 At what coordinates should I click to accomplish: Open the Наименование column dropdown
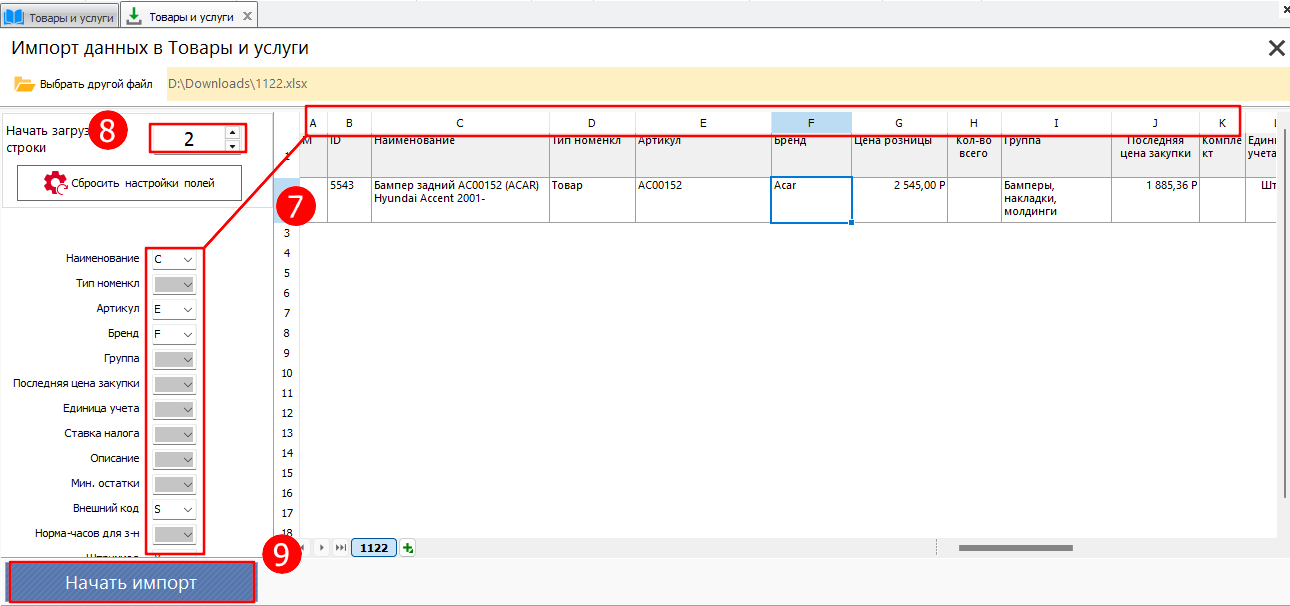coord(188,259)
